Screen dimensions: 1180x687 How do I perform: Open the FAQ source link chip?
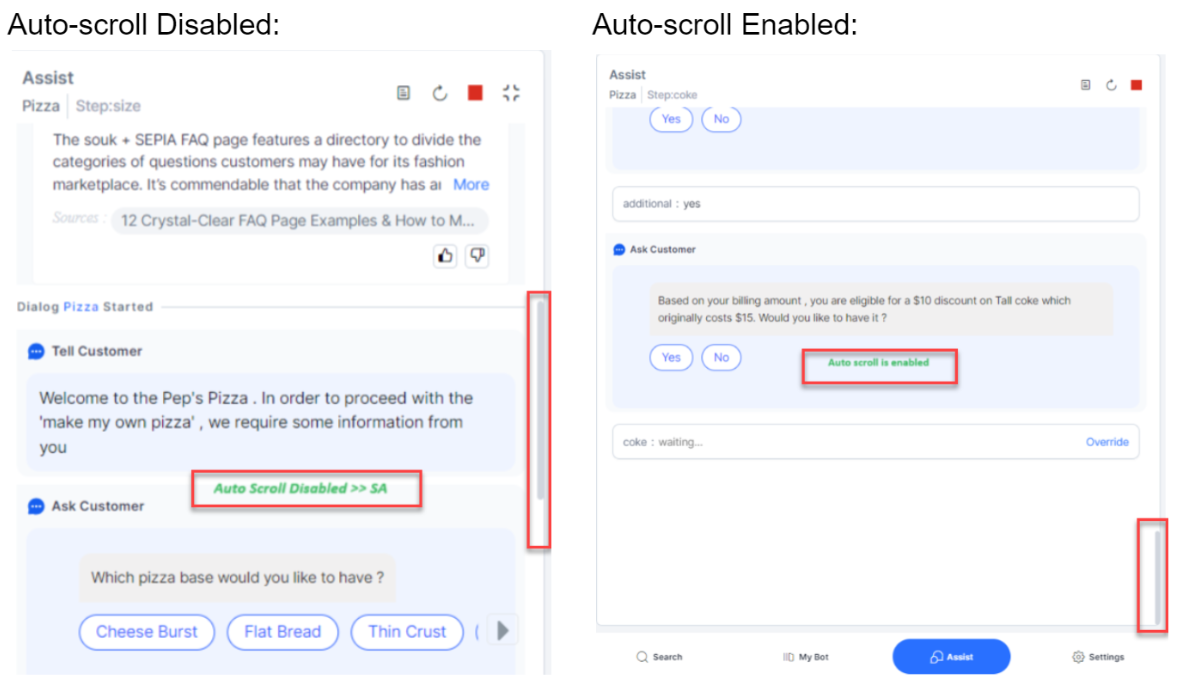(x=300, y=221)
